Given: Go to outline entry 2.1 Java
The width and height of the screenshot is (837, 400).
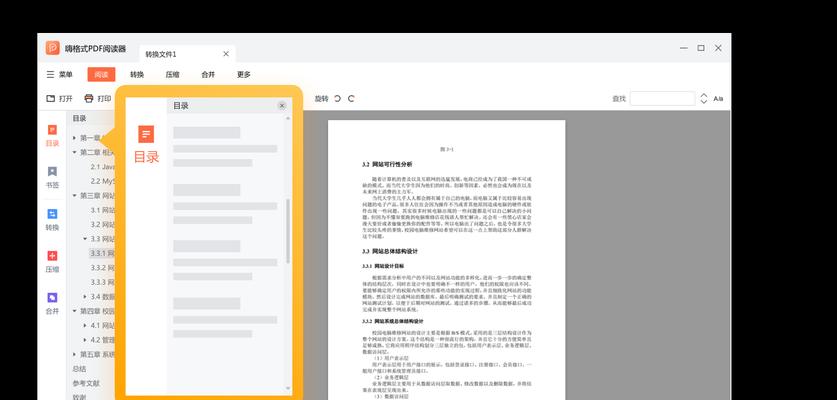Looking at the screenshot, I should point(103,167).
